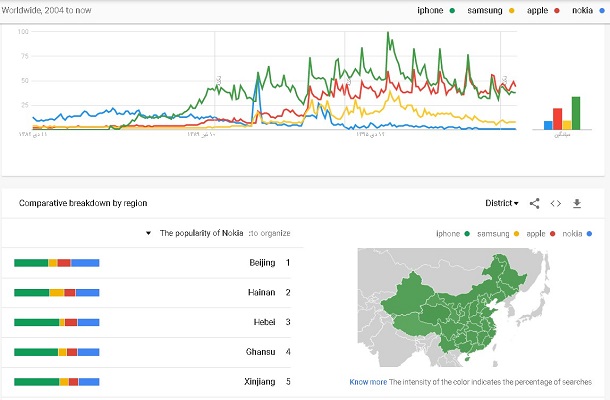
Task: Select the nokia blue dot in top legend
Action: pos(602,11)
